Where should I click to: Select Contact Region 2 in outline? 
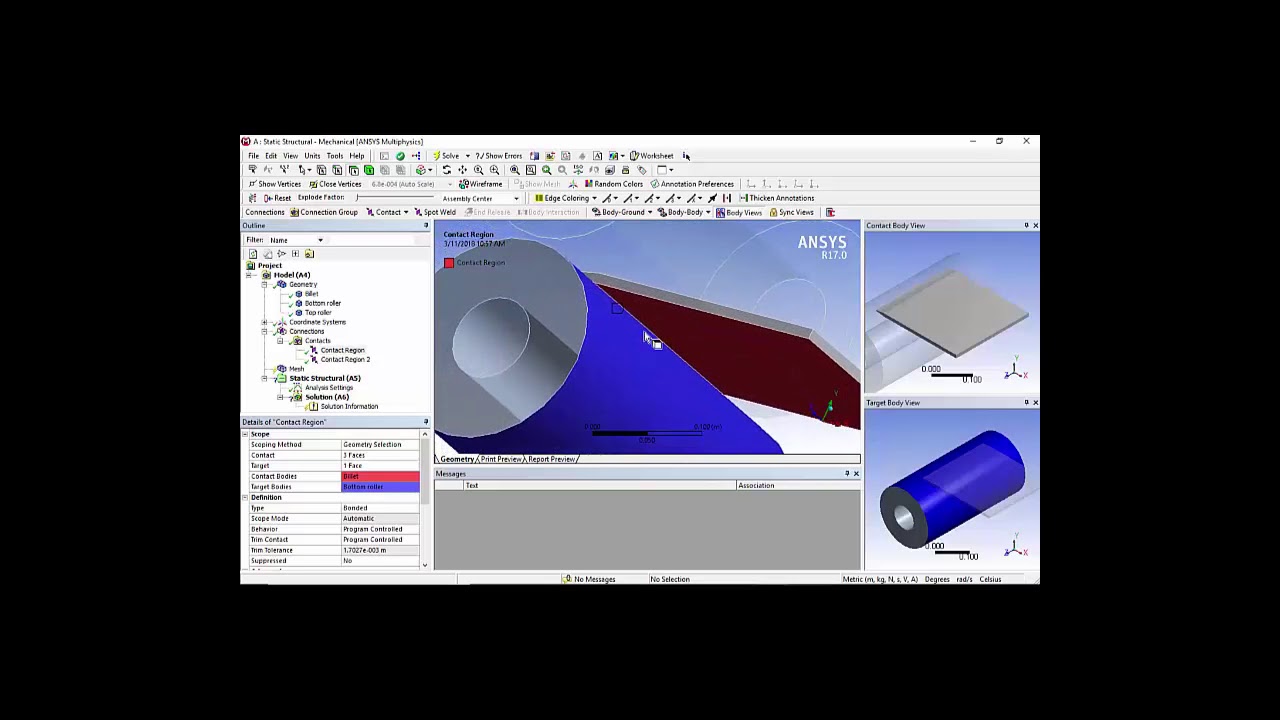point(345,360)
